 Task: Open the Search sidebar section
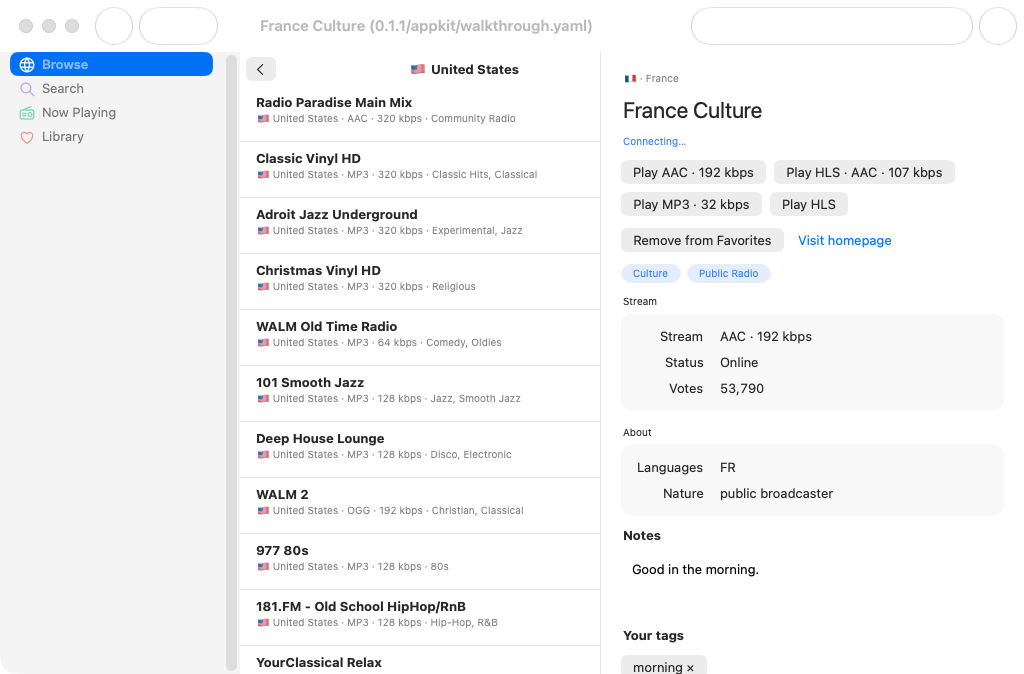[111, 88]
